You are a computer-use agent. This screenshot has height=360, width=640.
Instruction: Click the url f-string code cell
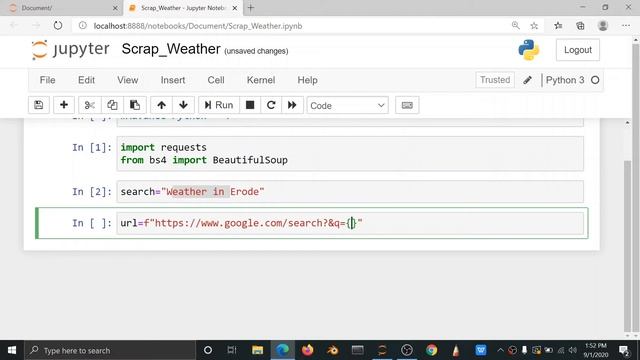coord(350,223)
